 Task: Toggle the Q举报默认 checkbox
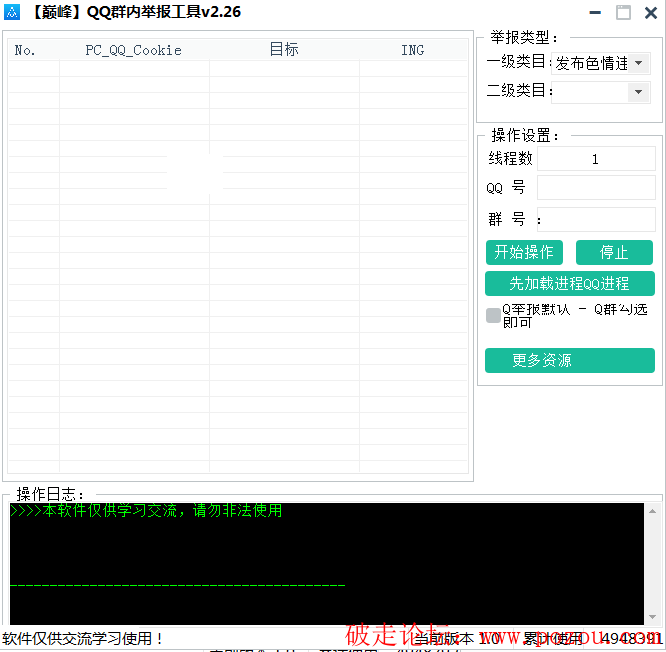[x=493, y=316]
